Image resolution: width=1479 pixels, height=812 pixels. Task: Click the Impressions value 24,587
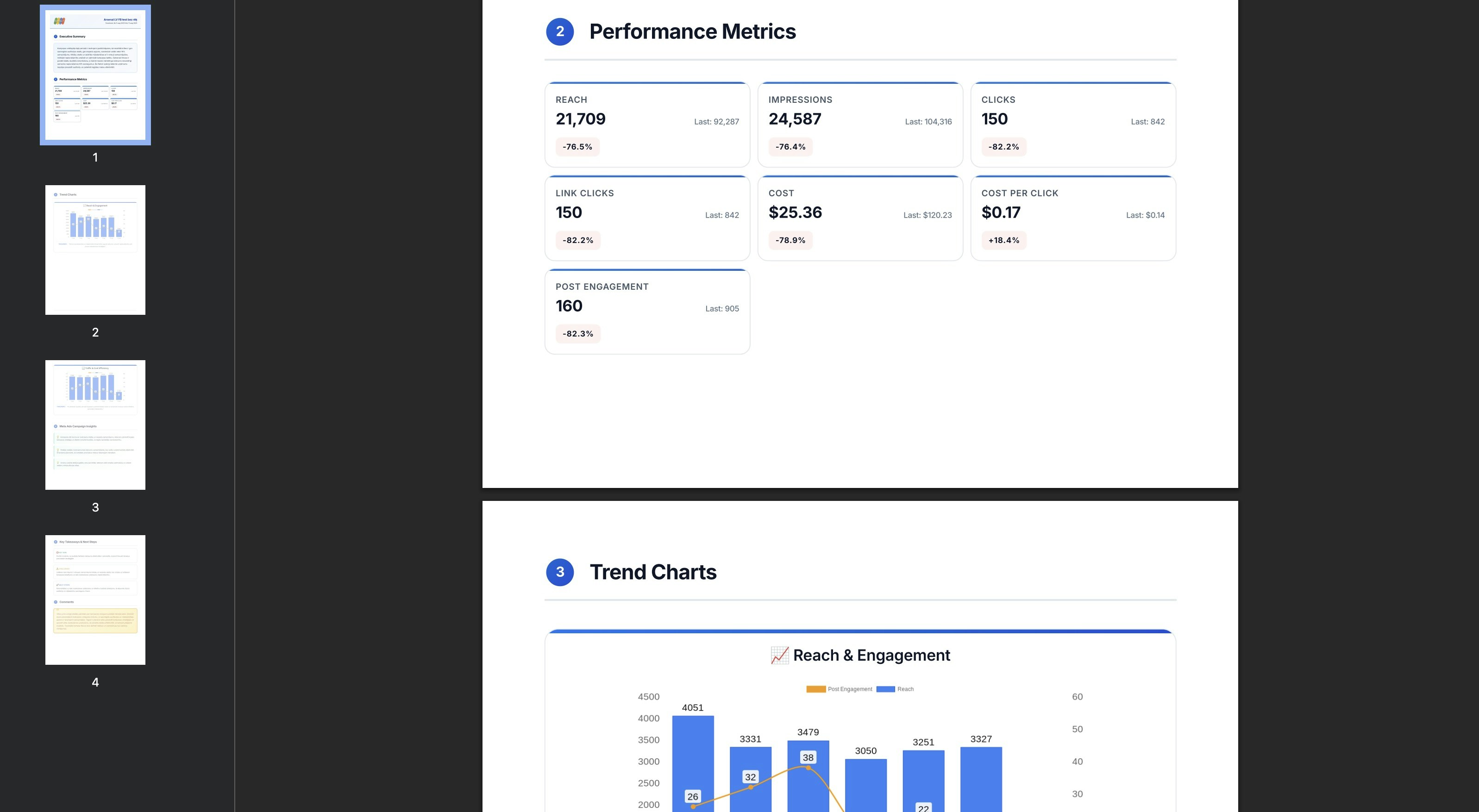[x=795, y=119]
